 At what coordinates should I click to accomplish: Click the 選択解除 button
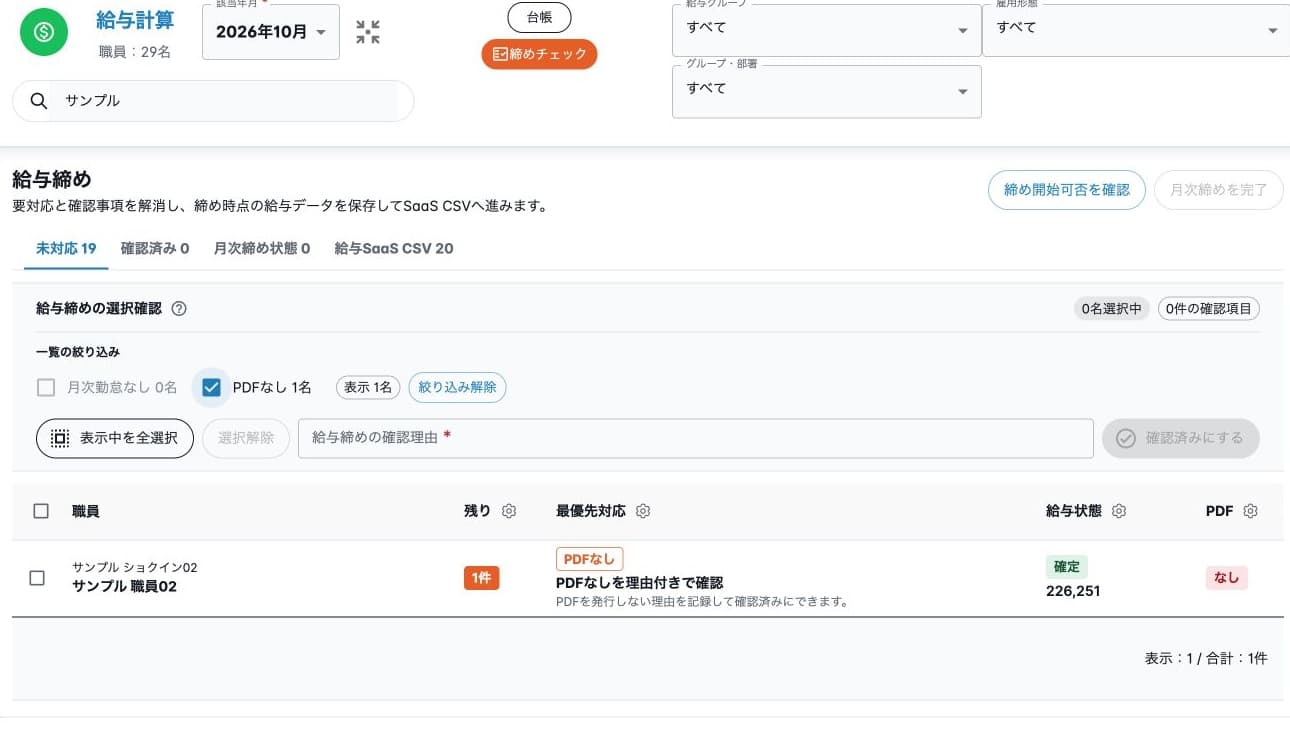click(246, 438)
